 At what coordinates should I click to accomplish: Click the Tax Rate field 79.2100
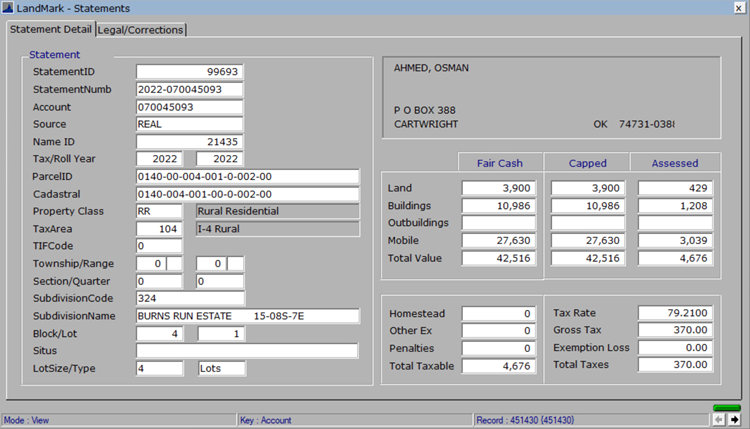(675, 313)
